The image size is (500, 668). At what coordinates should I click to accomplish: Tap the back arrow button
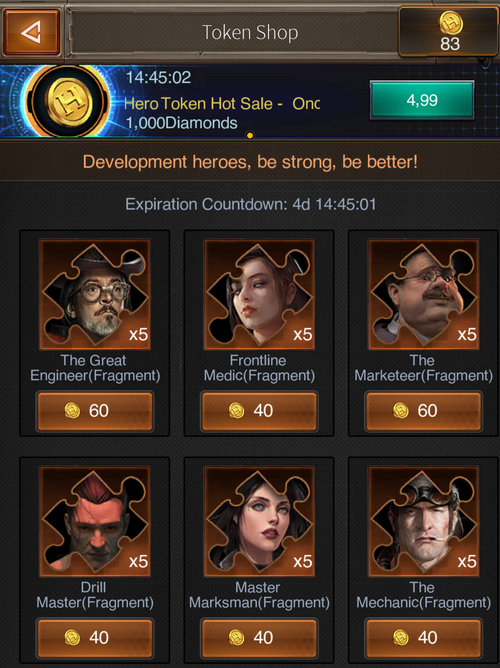coord(31,32)
